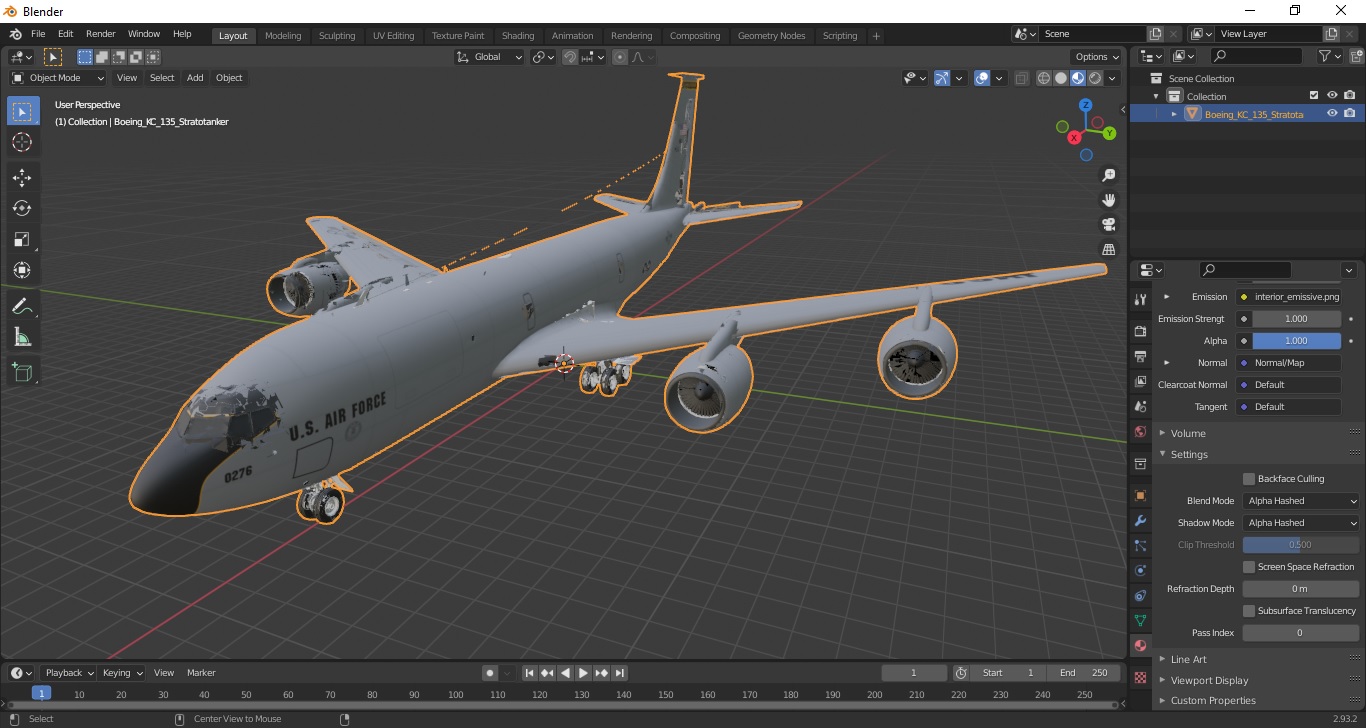Select the Rotate tool
Image resolution: width=1366 pixels, height=728 pixels.
22,209
